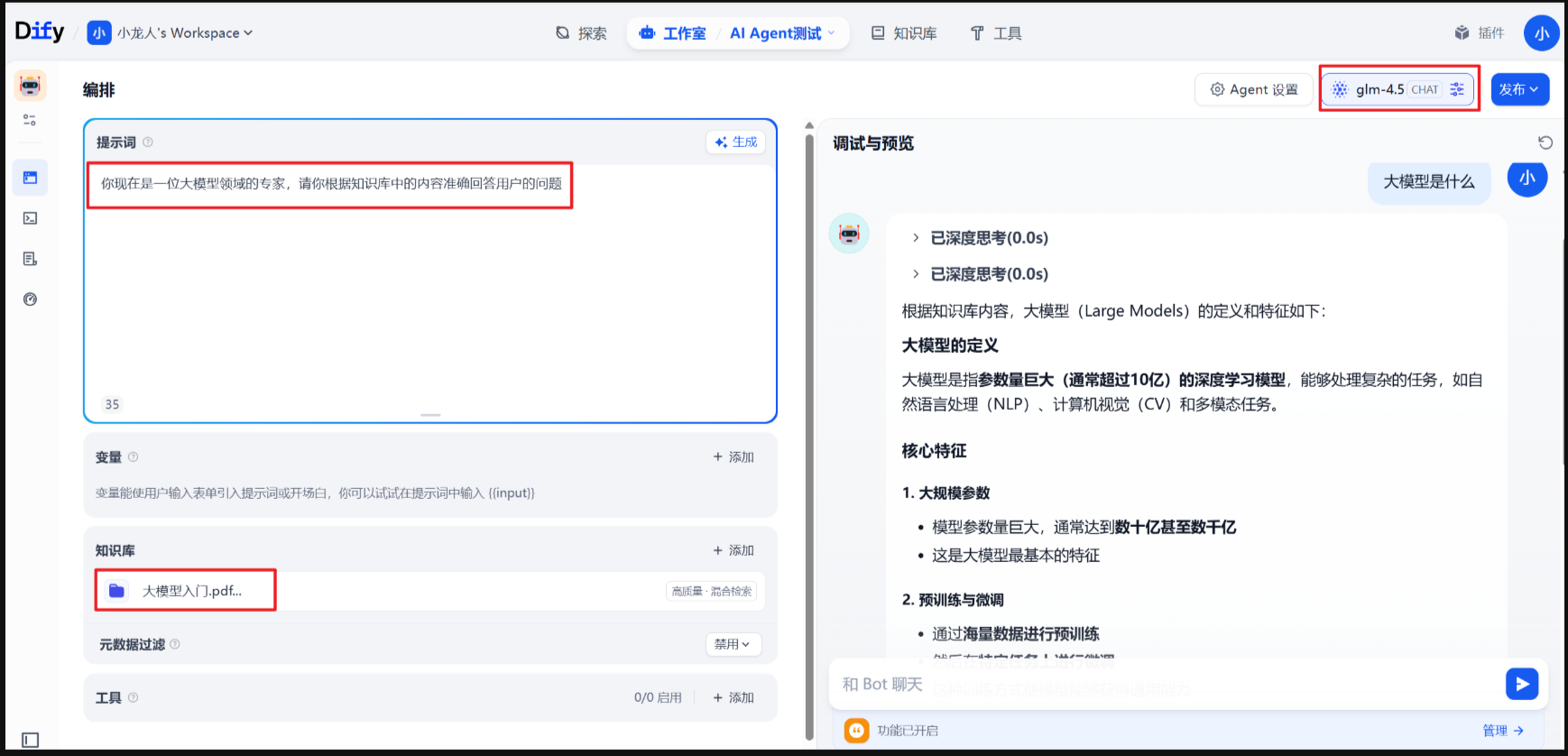1568x756 pixels.
Task: Open the 管理 features link
Action: [1502, 731]
